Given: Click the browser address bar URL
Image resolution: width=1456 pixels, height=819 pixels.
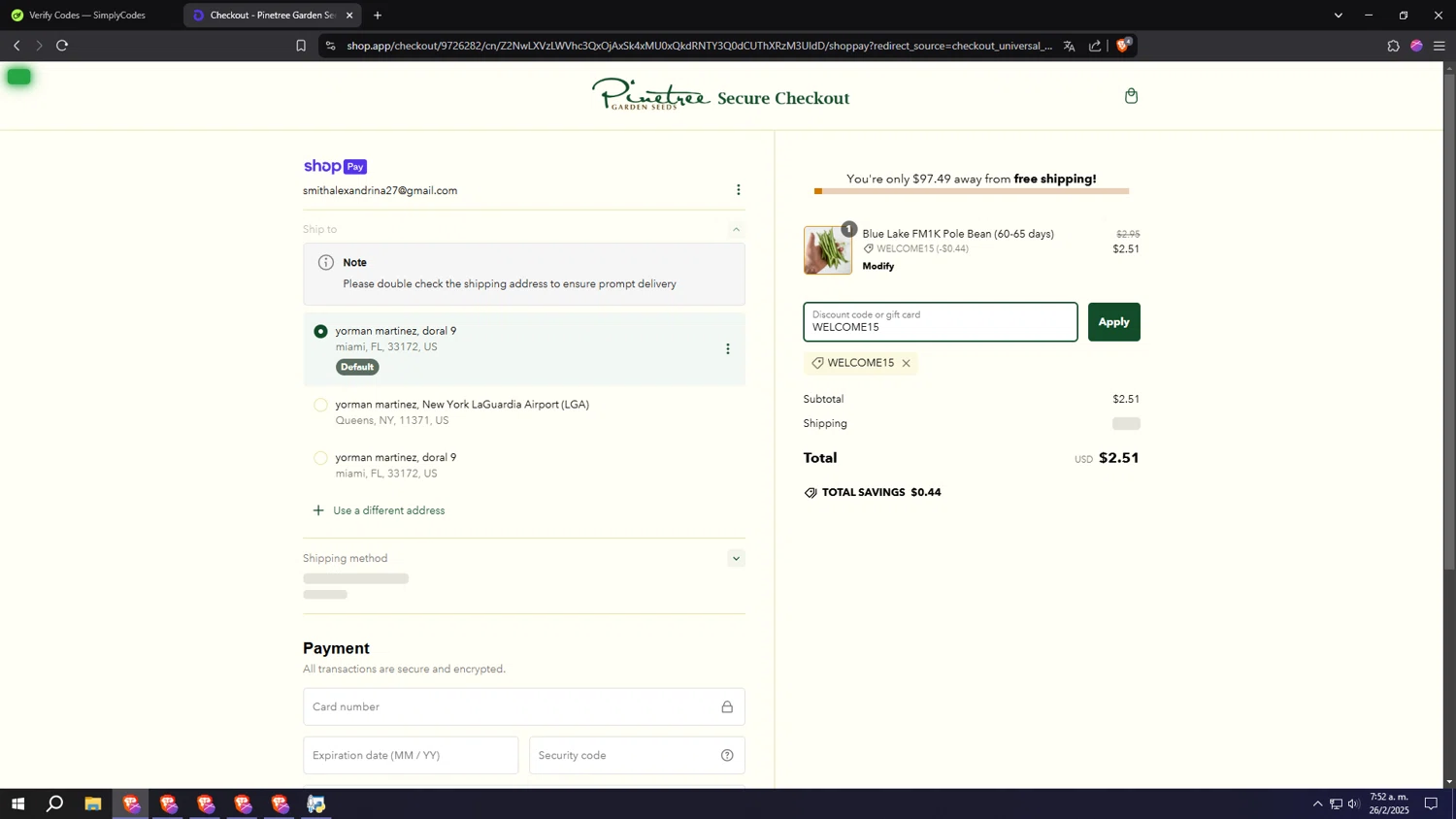Looking at the screenshot, I should pos(699,46).
